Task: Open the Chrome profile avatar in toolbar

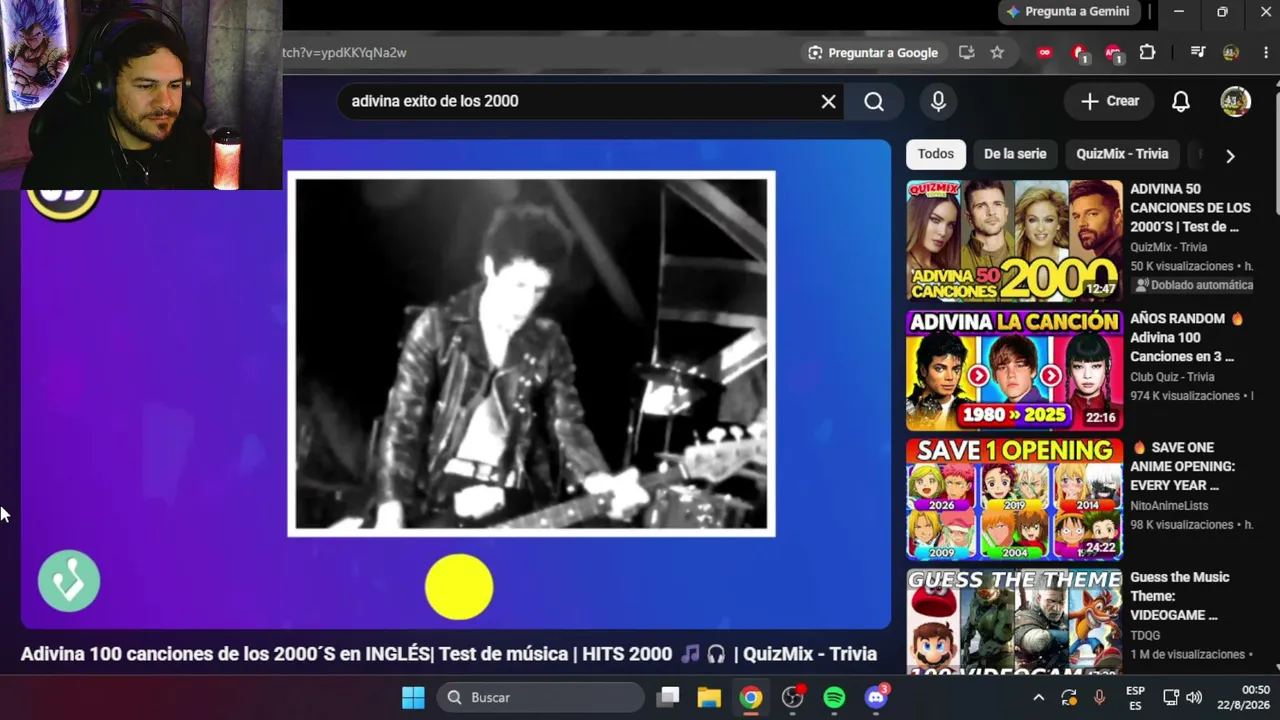Action: pos(1231,53)
